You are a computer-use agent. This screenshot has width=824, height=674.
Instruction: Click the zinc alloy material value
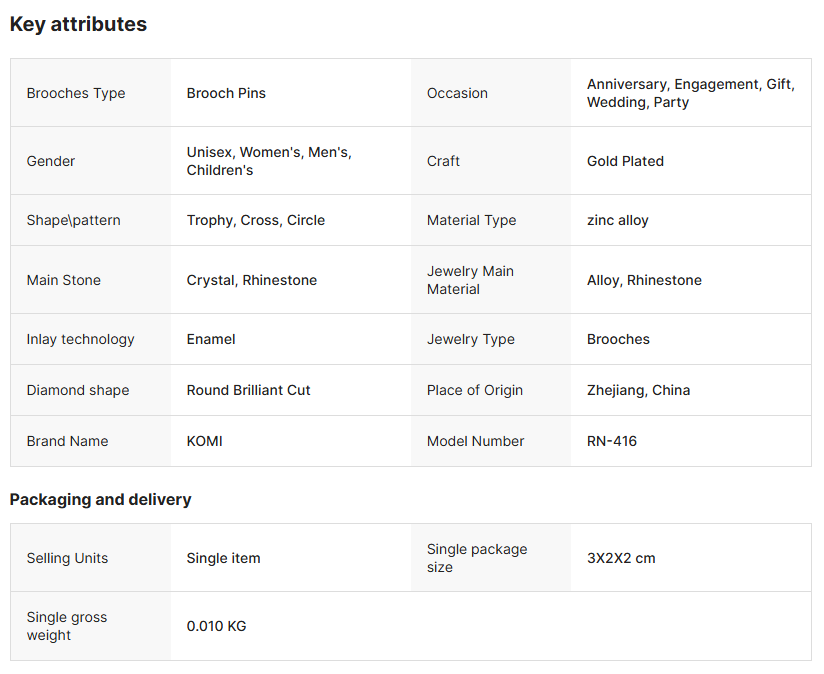tap(617, 220)
